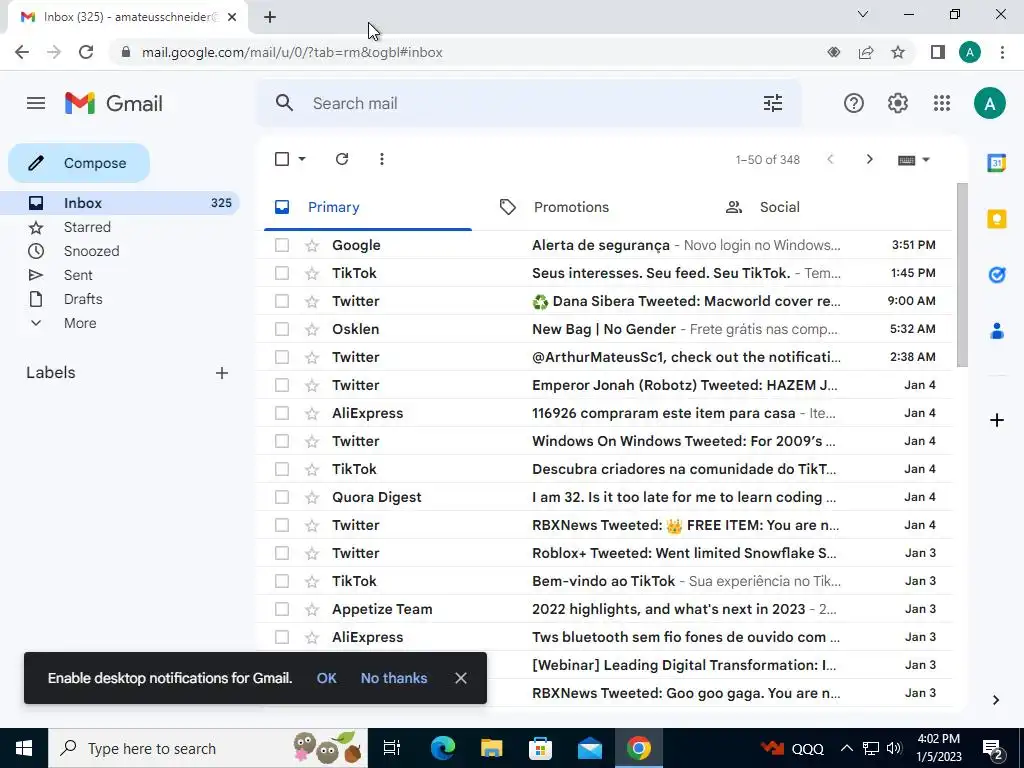Select the Google Alerta de segurança email checkbox
The height and width of the screenshot is (768, 1024).
pos(282,245)
